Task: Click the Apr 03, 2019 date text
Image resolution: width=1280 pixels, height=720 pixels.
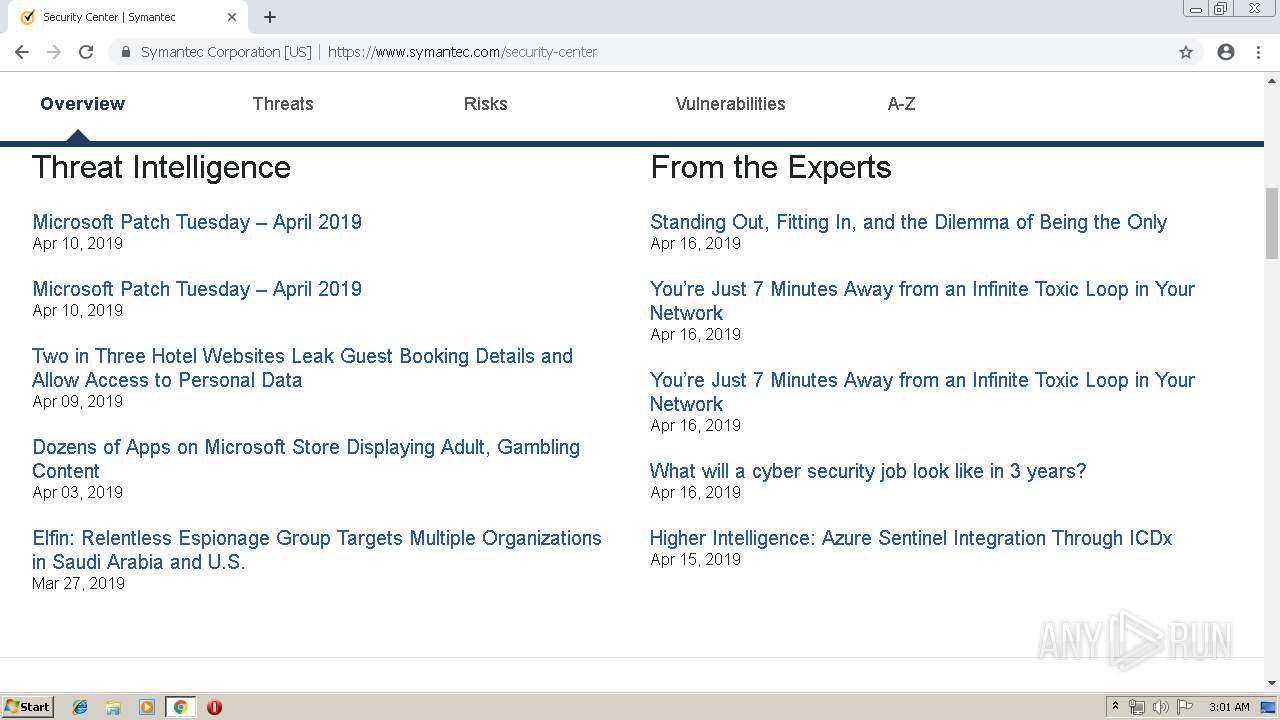Action: [x=78, y=493]
